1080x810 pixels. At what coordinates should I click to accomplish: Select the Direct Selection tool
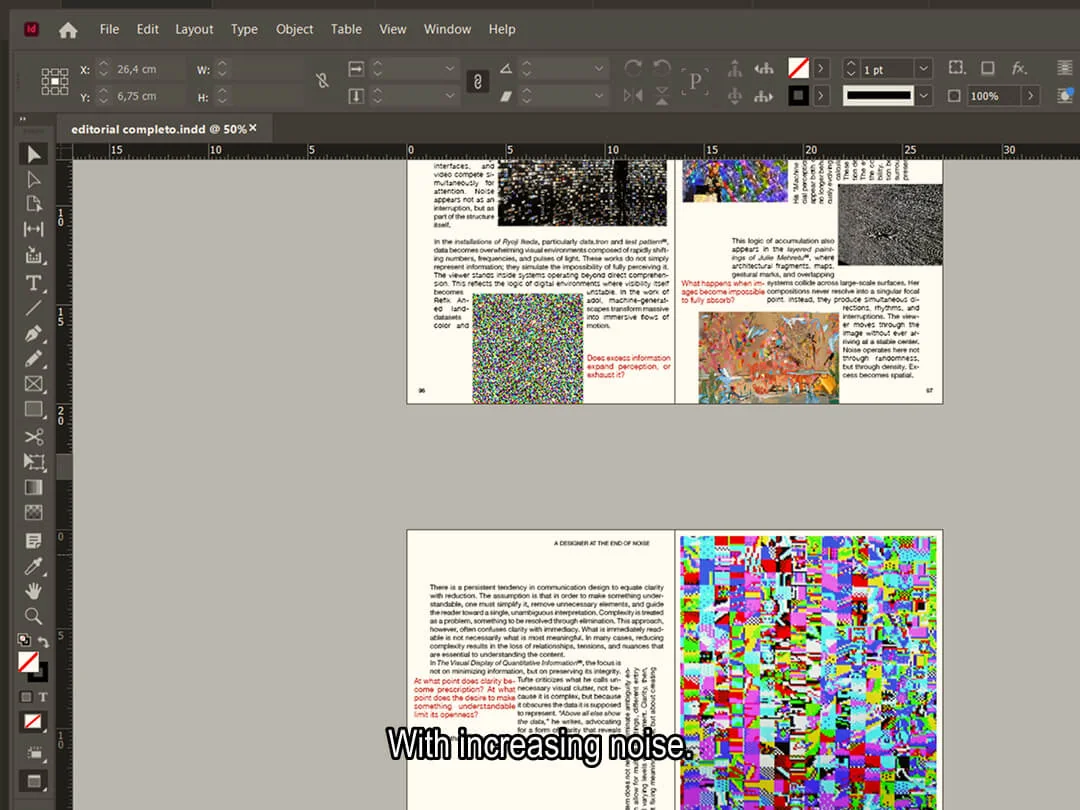point(33,179)
